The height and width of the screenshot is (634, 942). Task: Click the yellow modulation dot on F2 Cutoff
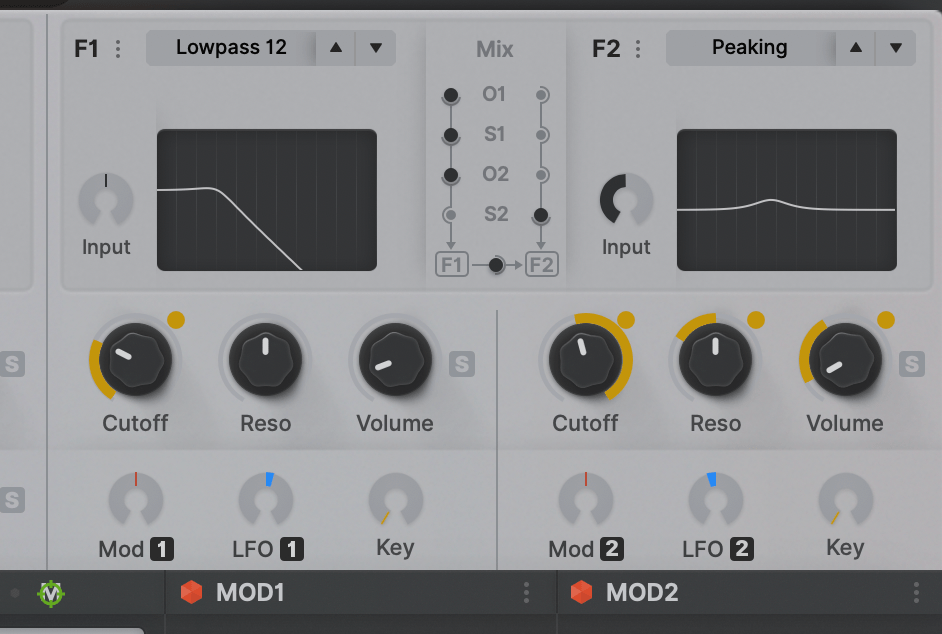pyautogui.click(x=625, y=320)
